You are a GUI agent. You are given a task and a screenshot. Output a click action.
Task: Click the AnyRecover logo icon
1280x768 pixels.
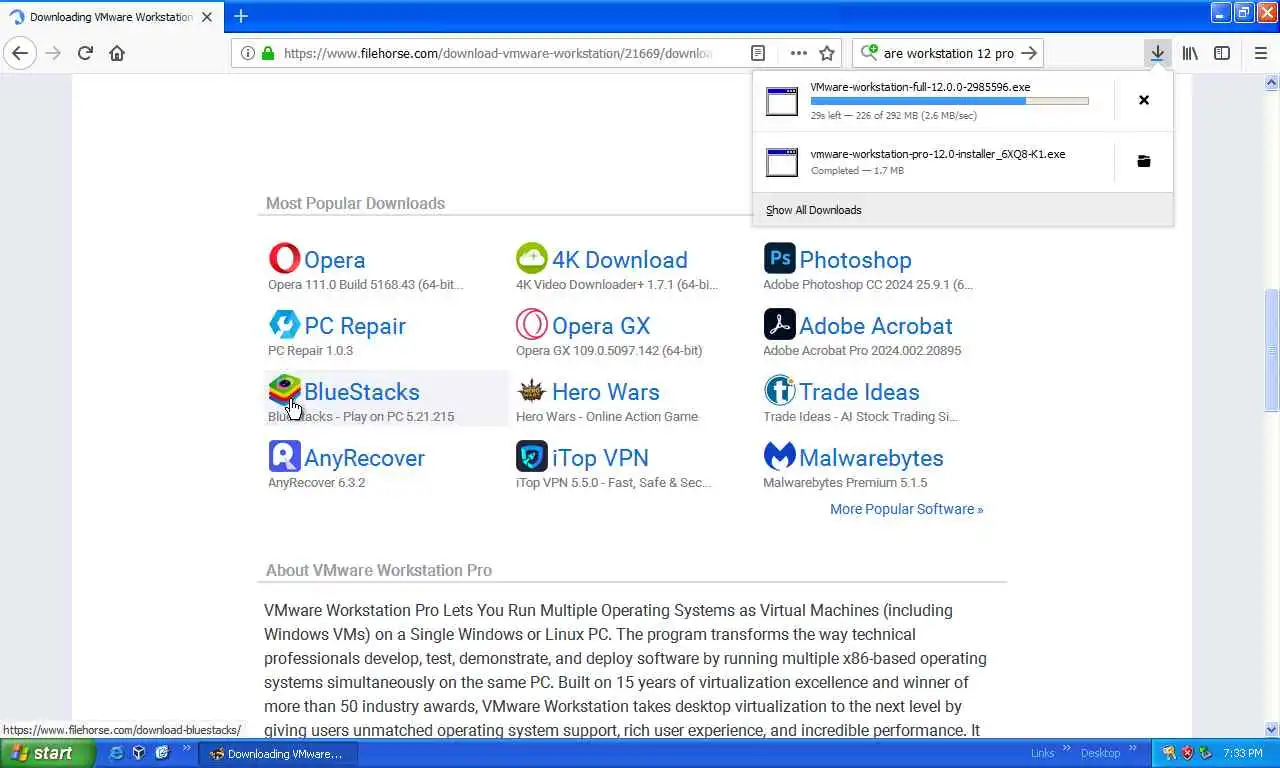(x=284, y=457)
